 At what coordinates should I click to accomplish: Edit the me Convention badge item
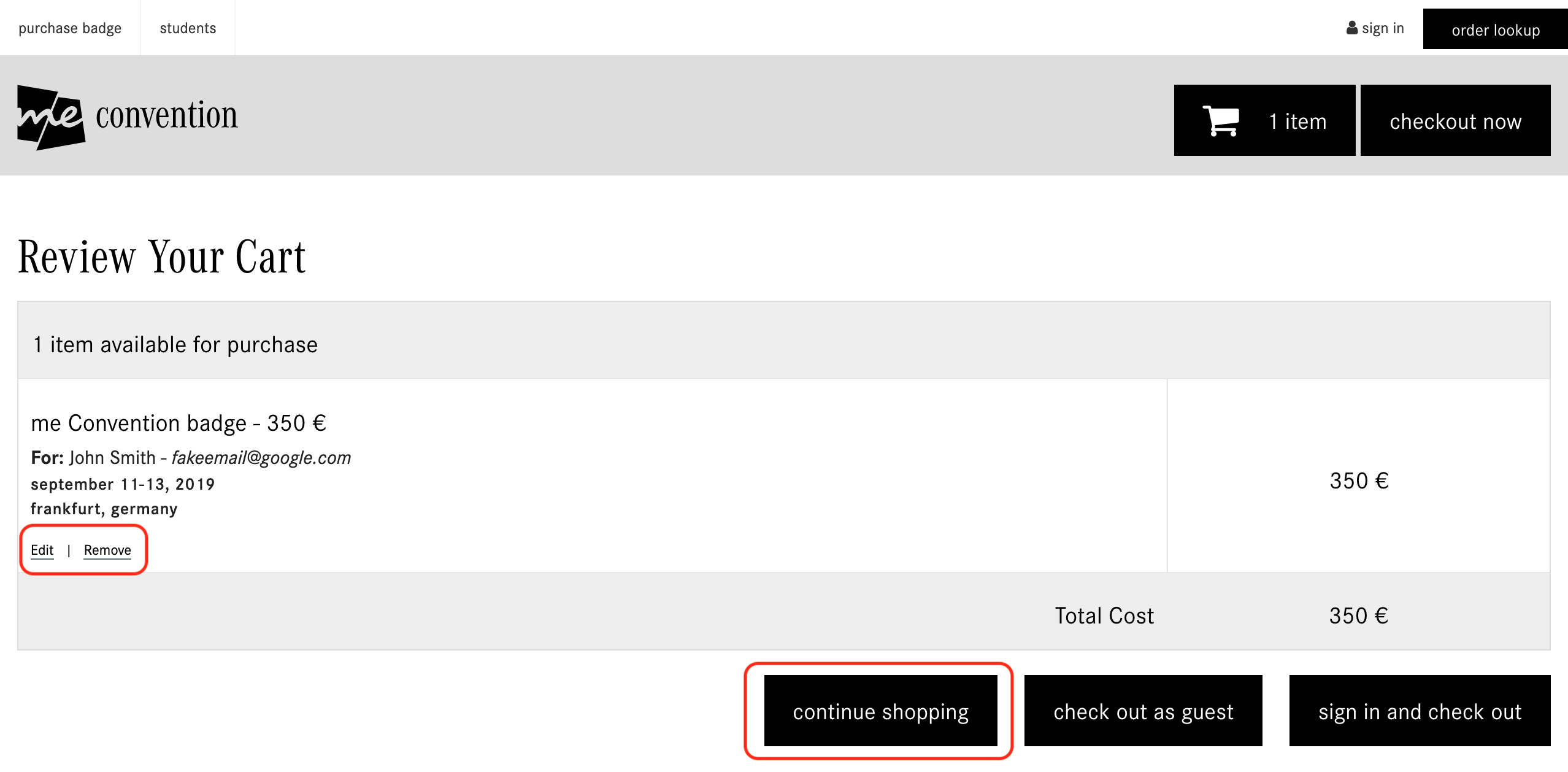[42, 550]
